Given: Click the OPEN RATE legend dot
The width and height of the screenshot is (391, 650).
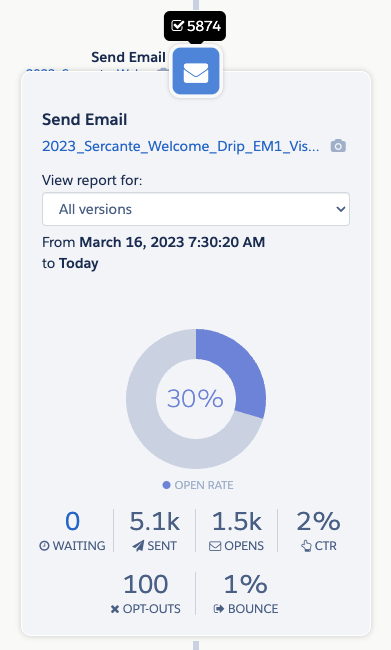Looking at the screenshot, I should tap(166, 485).
